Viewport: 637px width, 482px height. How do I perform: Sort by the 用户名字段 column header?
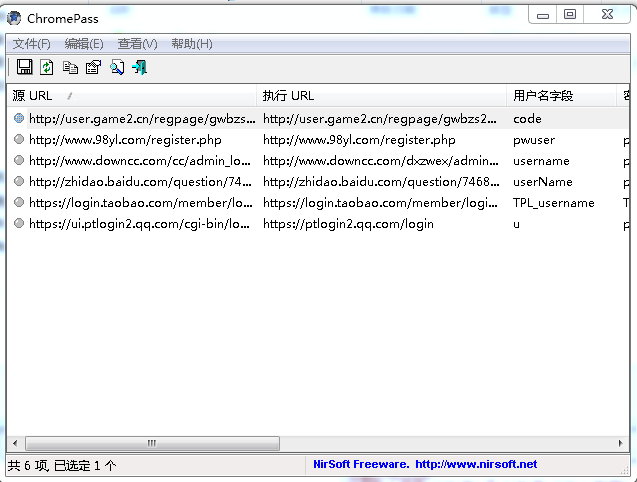560,96
